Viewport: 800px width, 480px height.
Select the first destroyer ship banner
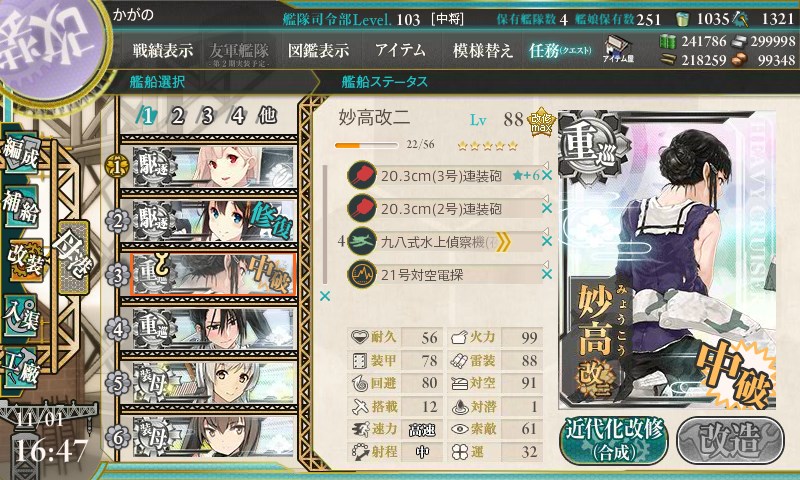tap(209, 166)
